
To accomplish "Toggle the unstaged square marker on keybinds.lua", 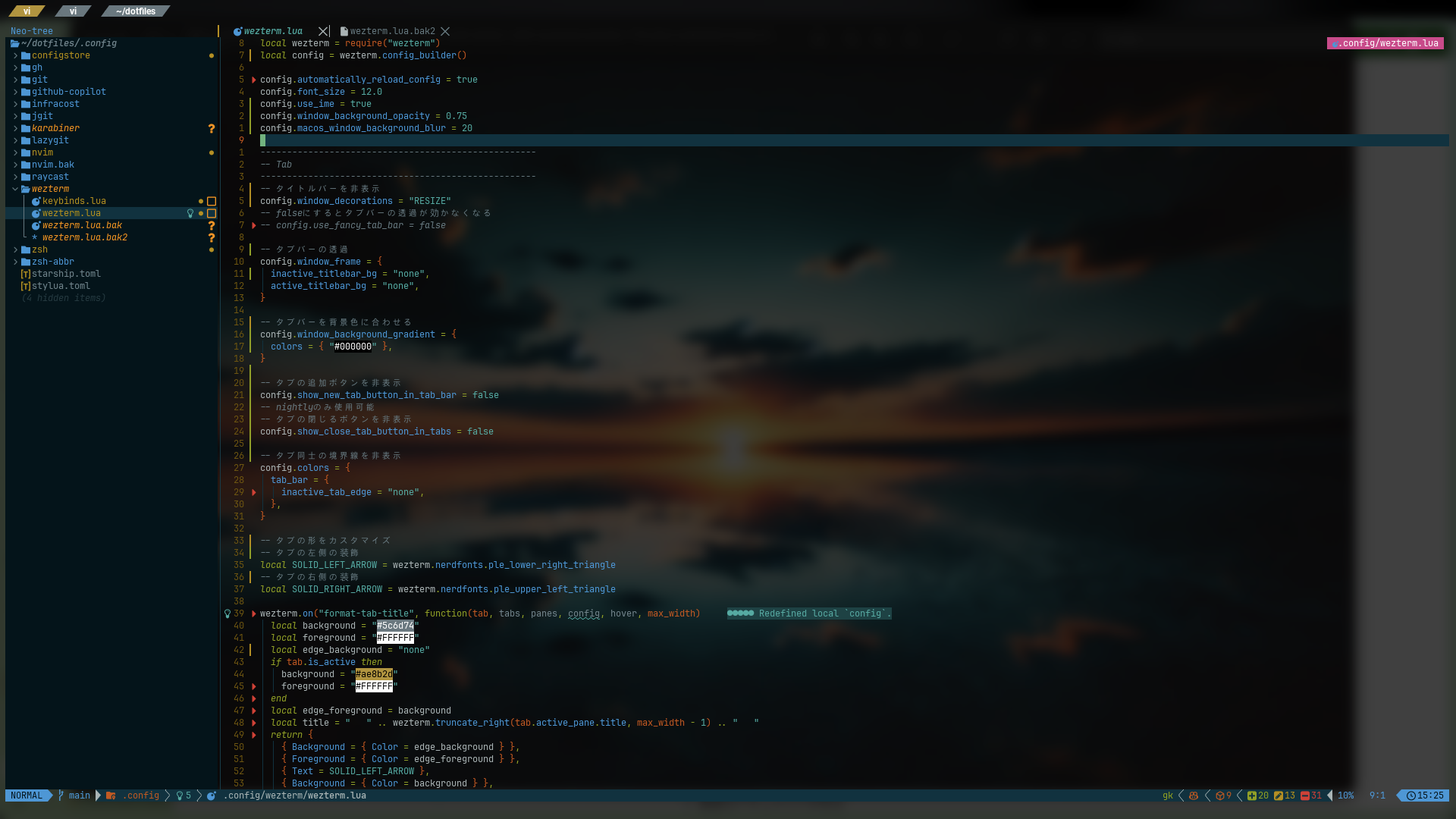I will pos(212,201).
